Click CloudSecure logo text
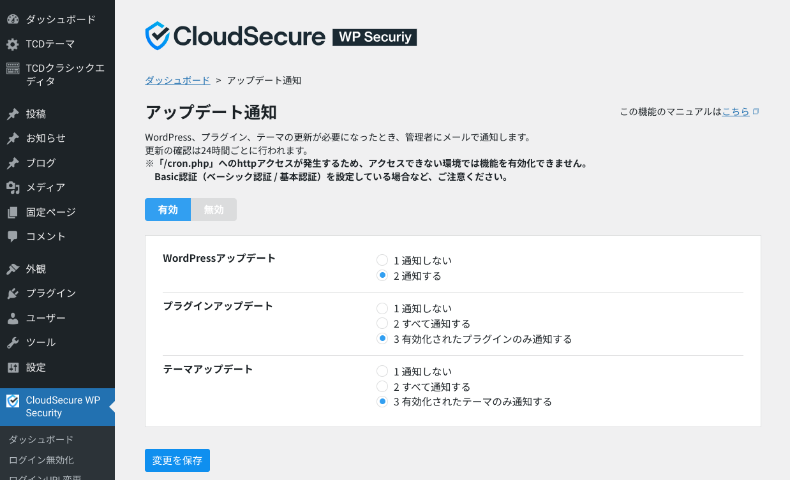The height and width of the screenshot is (480, 790). pos(249,36)
